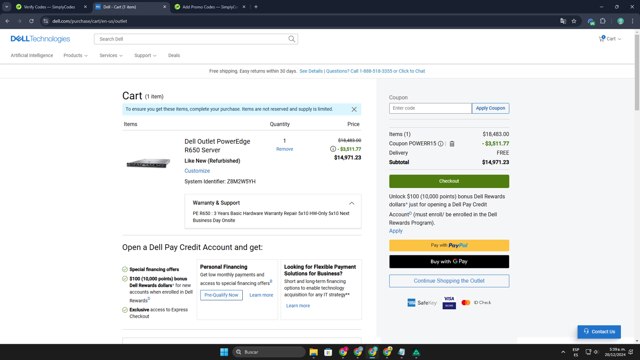Screen dimensions: 640x360
Task: Click the ESP language indicator in system tray
Action: (x=576, y=352)
